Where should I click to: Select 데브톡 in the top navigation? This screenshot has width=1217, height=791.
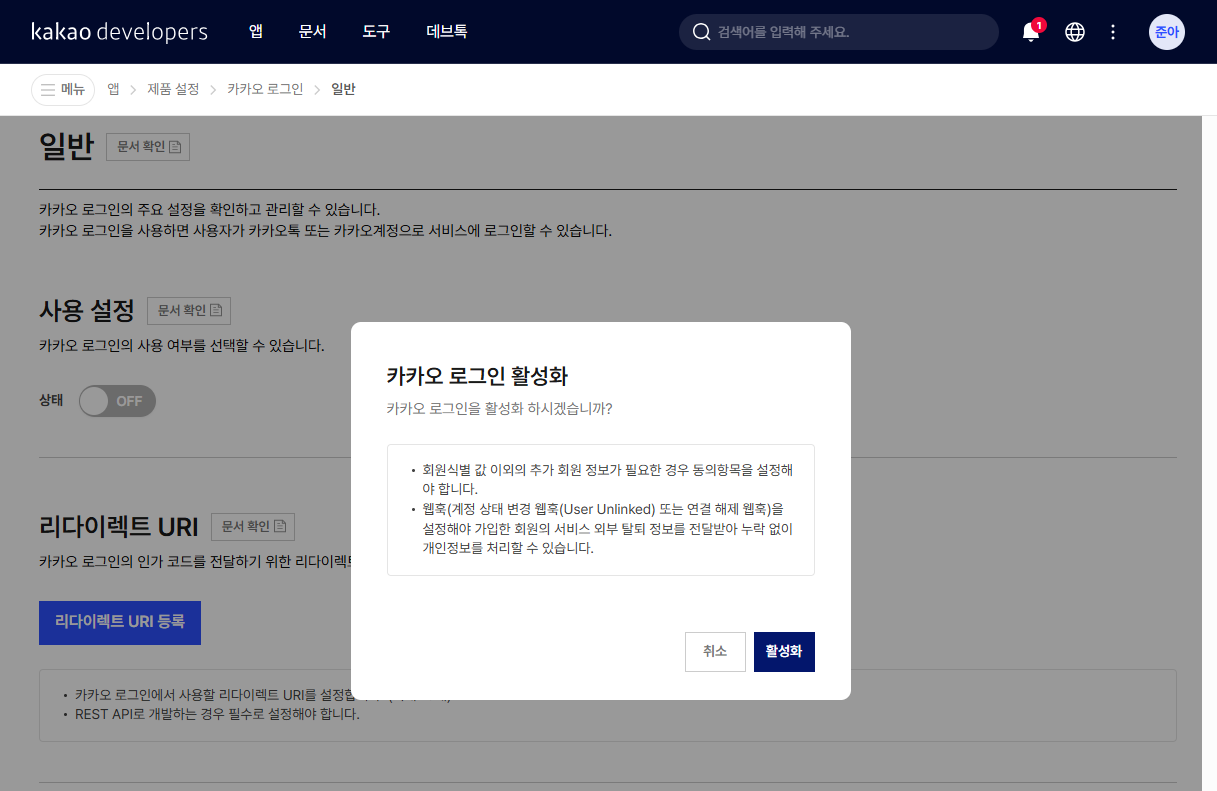coord(446,32)
